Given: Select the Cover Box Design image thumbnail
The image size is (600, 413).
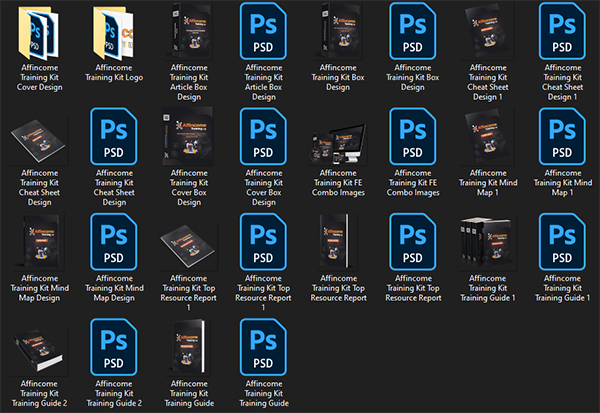Looking at the screenshot, I should point(188,137).
